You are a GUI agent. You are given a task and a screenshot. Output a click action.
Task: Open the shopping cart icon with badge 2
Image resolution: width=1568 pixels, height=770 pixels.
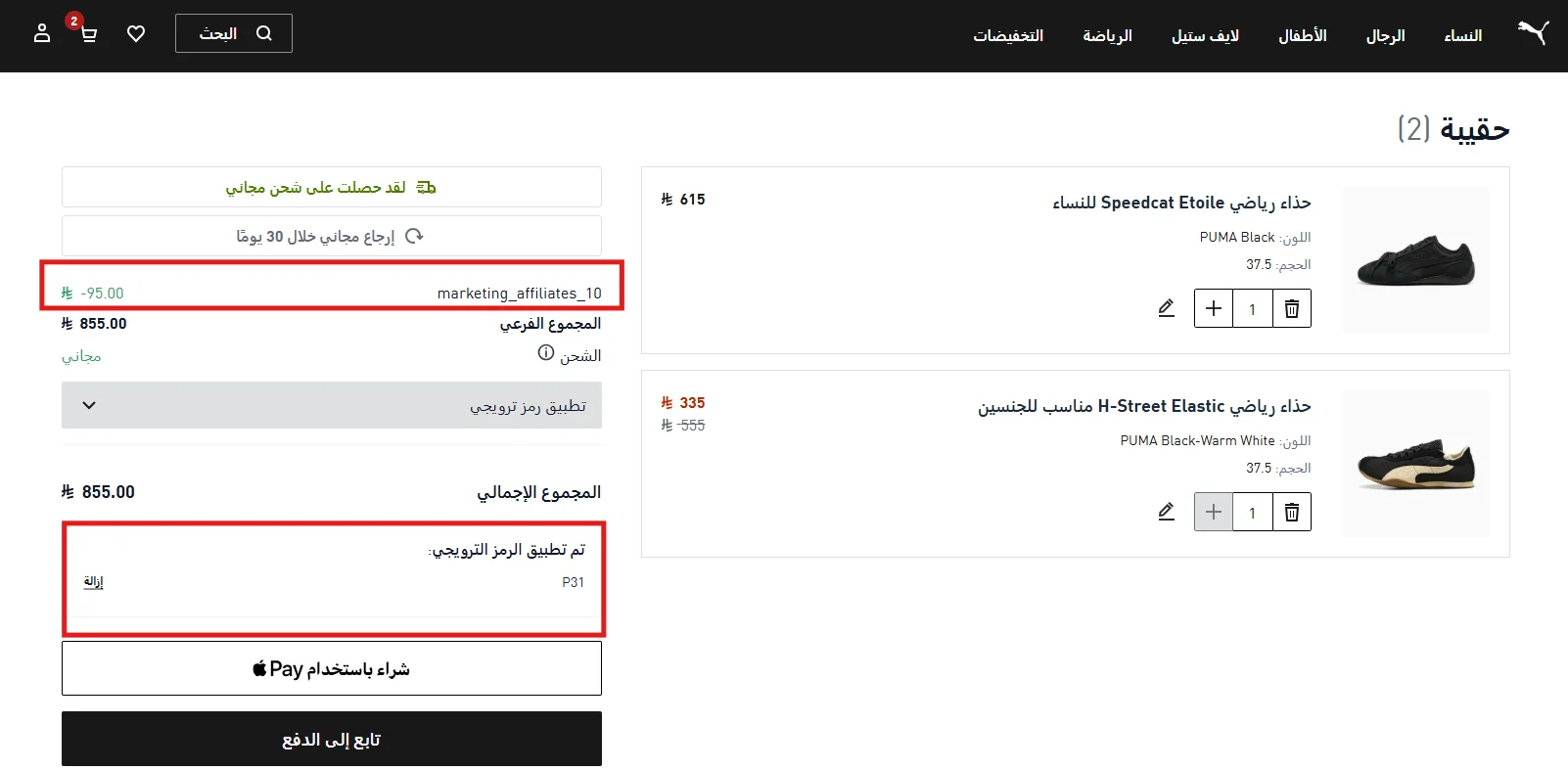(x=88, y=34)
